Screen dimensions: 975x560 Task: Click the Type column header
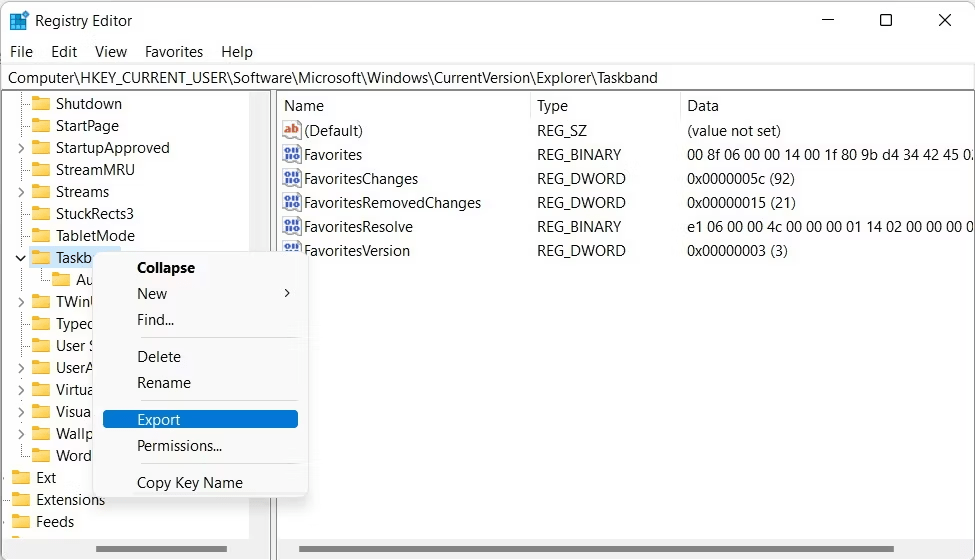coord(606,106)
